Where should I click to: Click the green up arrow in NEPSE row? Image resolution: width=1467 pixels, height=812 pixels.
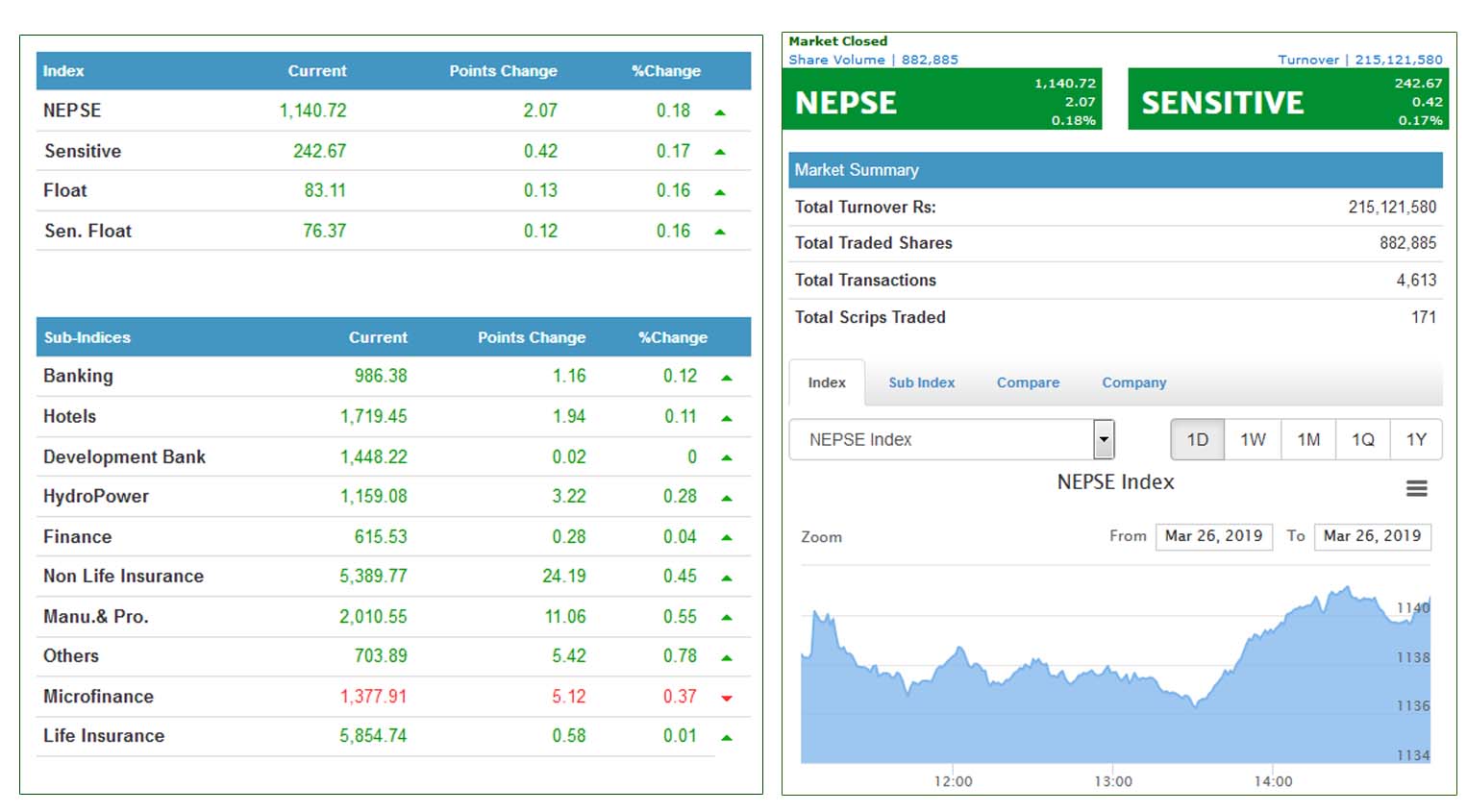coord(720,112)
